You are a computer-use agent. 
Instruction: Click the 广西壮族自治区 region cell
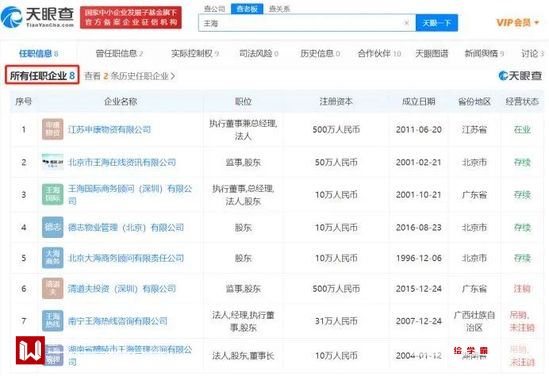point(474,321)
